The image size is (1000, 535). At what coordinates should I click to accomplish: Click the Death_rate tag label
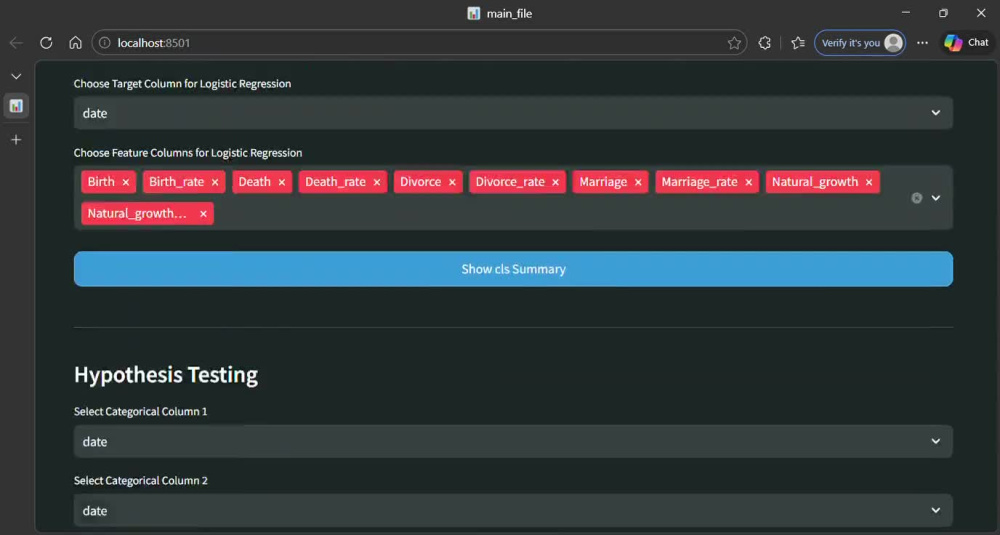coord(335,182)
